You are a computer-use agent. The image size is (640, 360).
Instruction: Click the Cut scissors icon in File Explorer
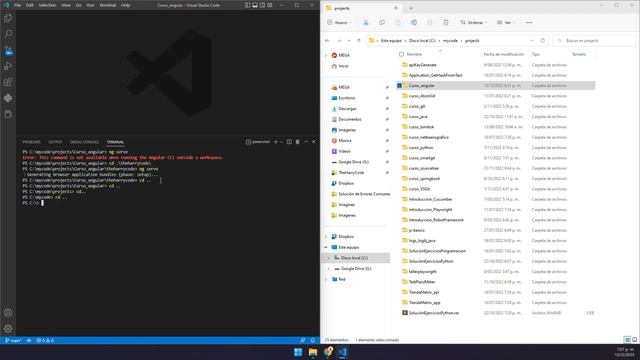click(x=366, y=22)
